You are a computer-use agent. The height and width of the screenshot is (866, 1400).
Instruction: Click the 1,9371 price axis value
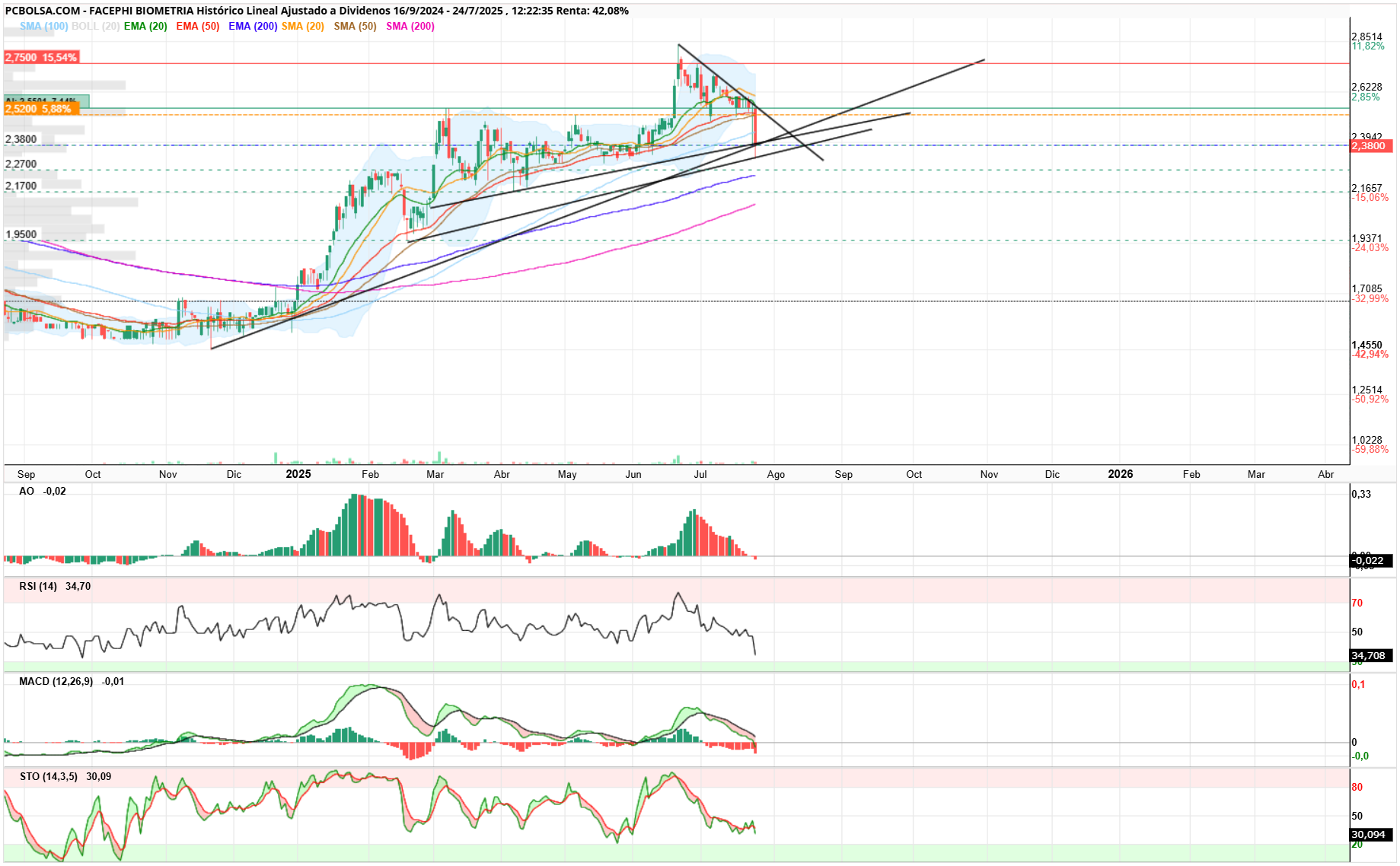(1367, 238)
